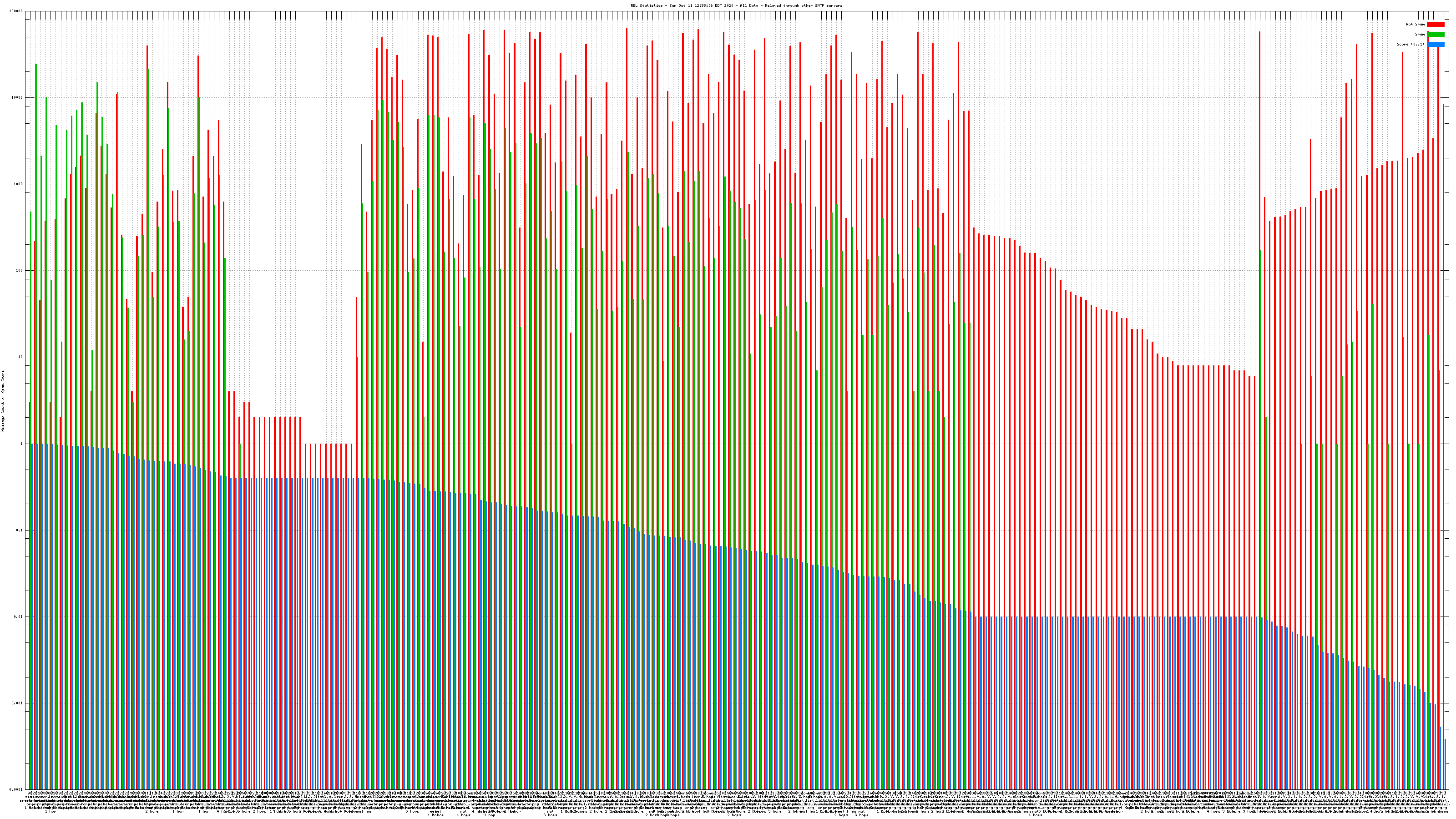Click the 1 y-axis tick label
Screen dimensions: 1456x819
(21, 444)
